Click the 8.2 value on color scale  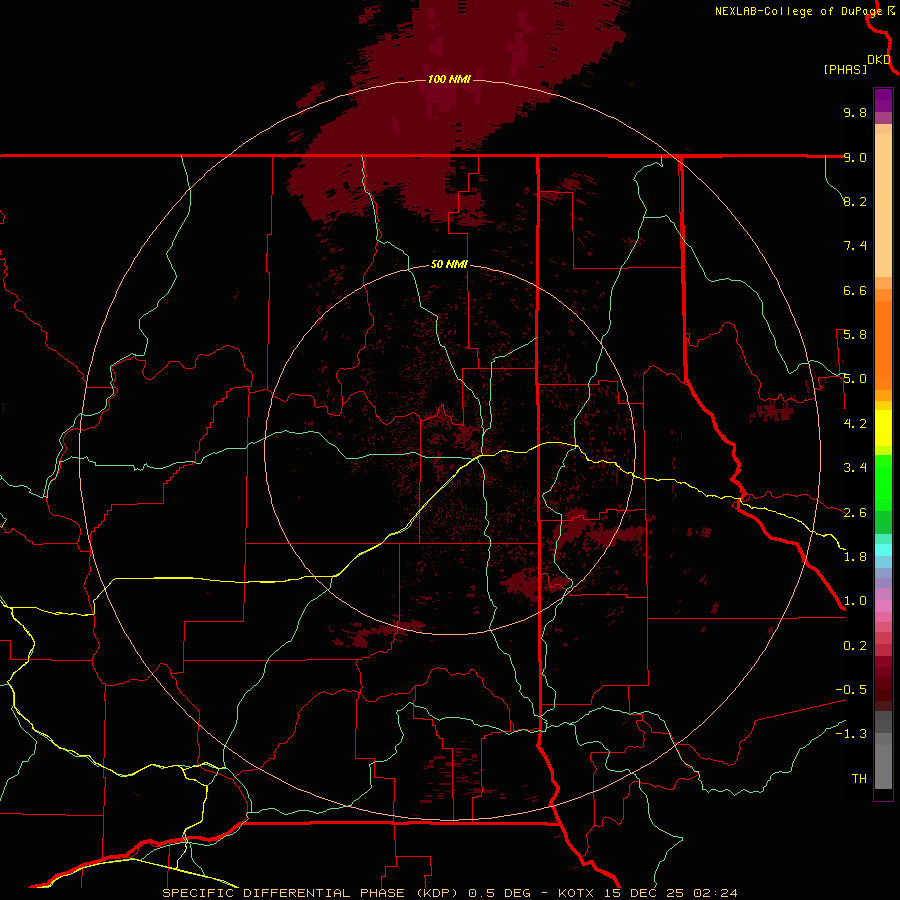pyautogui.click(x=855, y=201)
